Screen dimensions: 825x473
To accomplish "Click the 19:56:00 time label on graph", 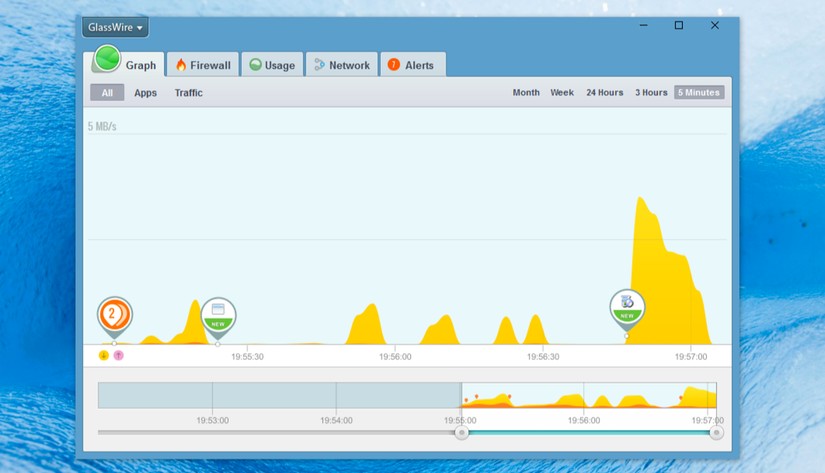I will click(395, 357).
